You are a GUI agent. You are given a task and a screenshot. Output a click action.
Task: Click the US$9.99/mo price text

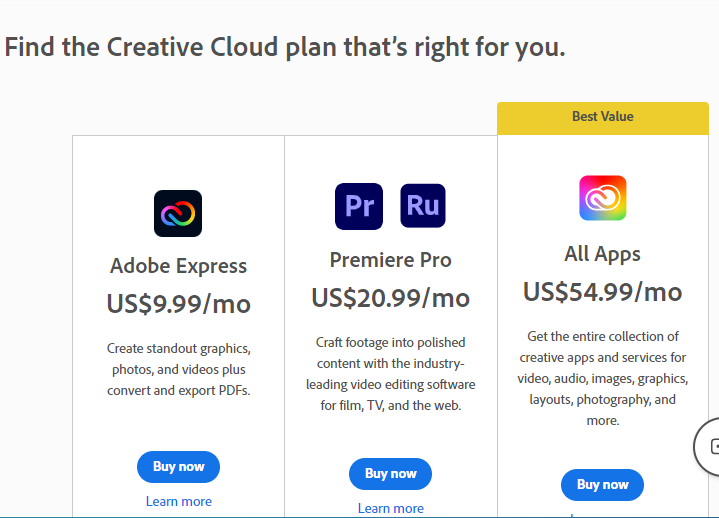click(178, 304)
